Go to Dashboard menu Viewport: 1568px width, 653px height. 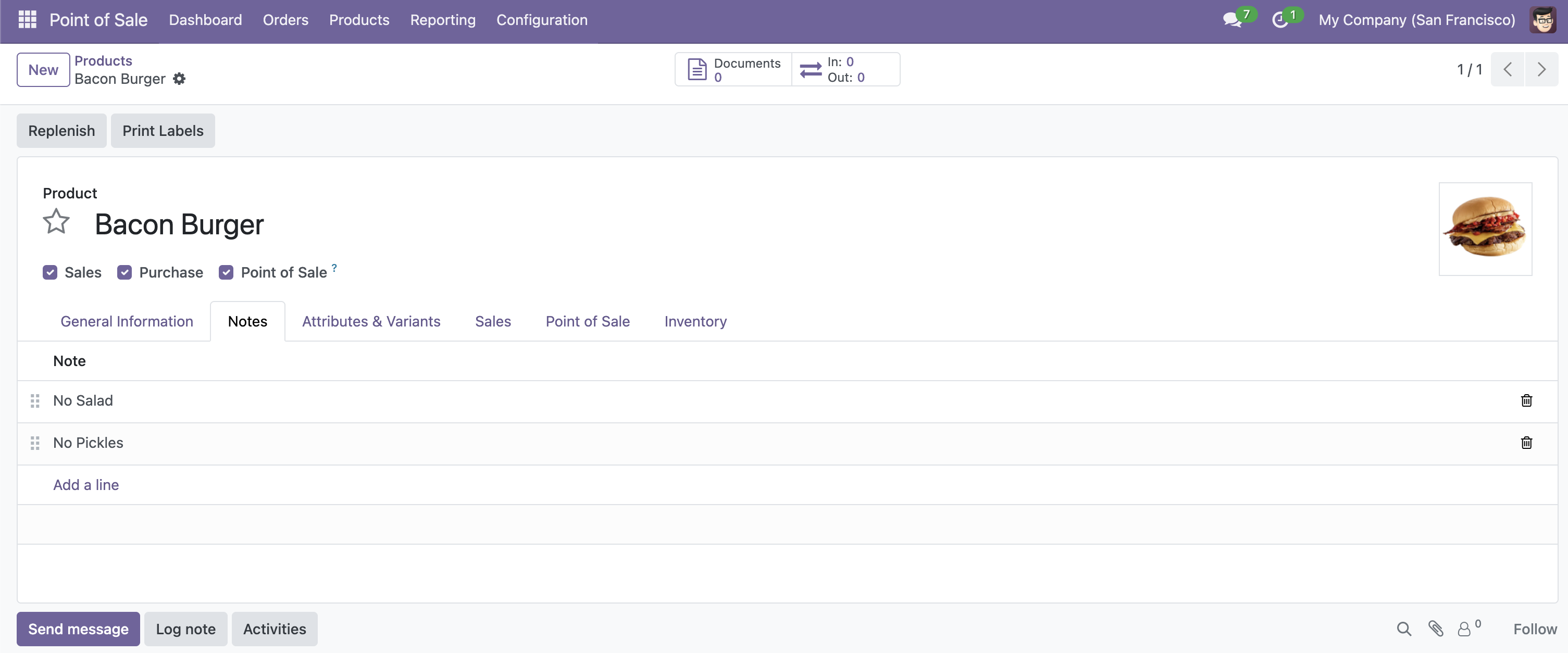coord(205,19)
